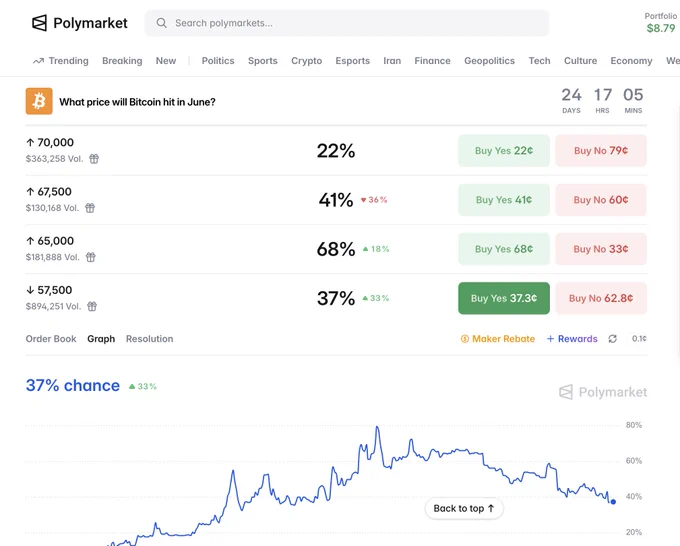
Task: Click the Maker Rebate link
Action: tap(497, 339)
